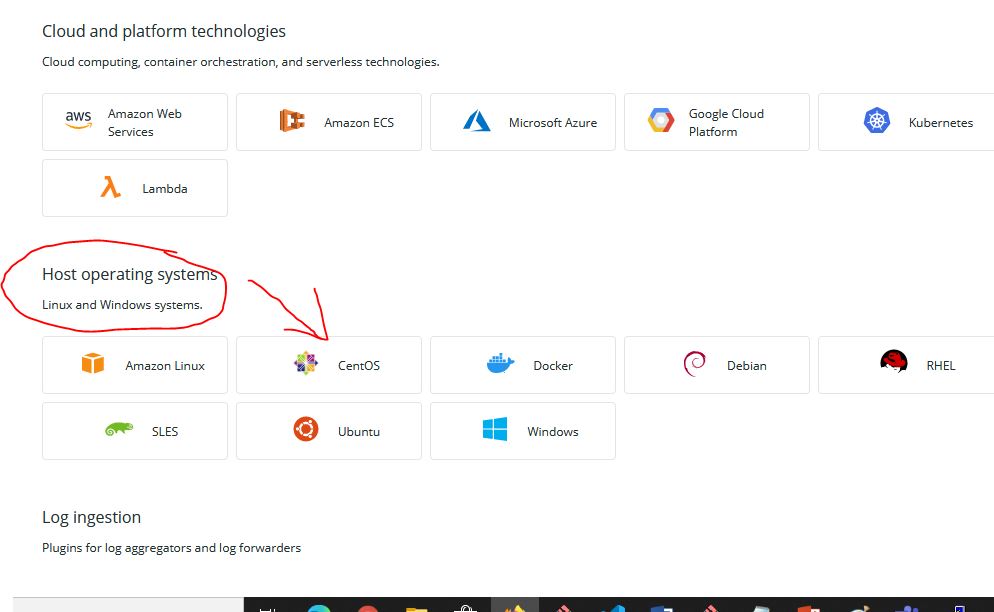Select the Amazon ECS orange icon
Screen dimensions: 994x612
pyautogui.click(x=292, y=121)
